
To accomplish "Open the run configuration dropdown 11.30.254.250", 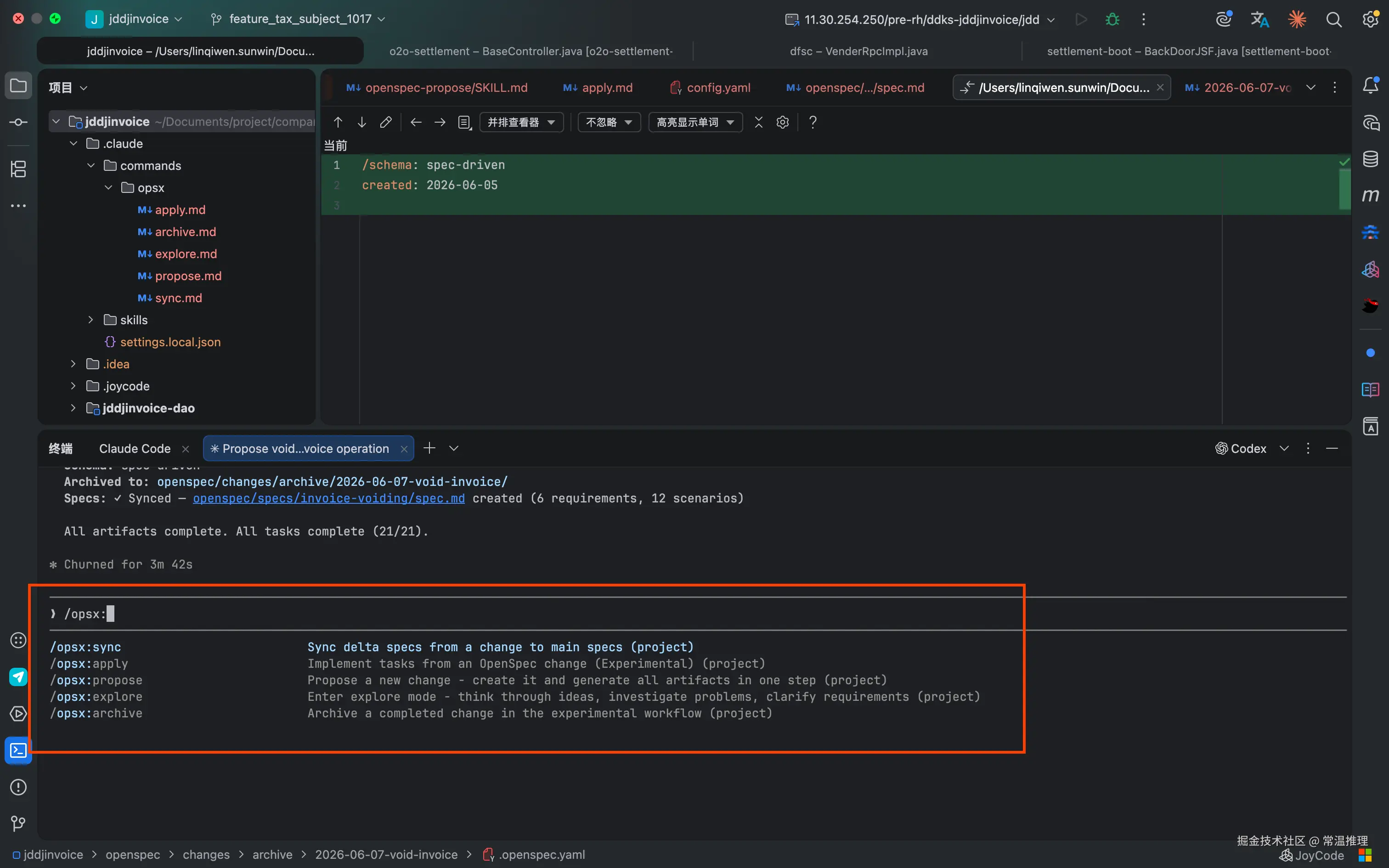I will 920,19.
